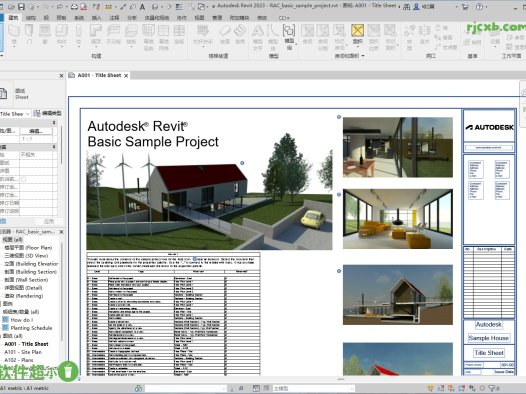Select Floor Plan node in Project Browser

tap(28, 247)
